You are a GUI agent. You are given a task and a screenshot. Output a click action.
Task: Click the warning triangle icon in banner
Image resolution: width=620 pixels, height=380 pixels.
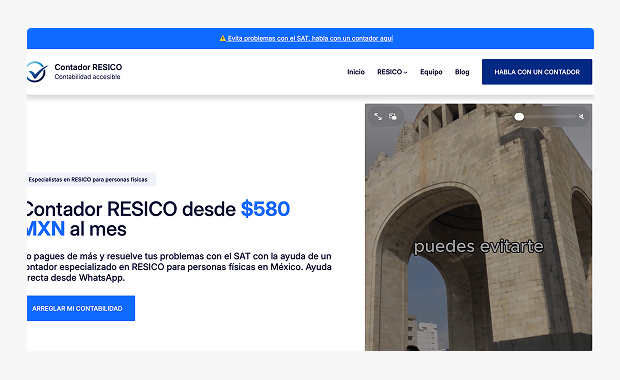(223, 38)
